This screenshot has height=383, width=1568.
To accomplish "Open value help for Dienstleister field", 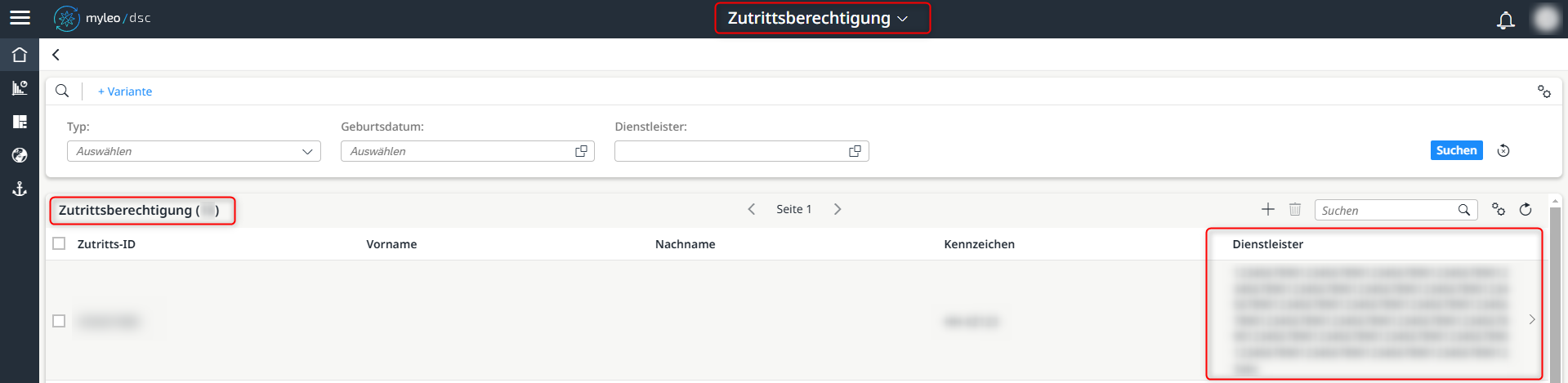I will coord(855,151).
